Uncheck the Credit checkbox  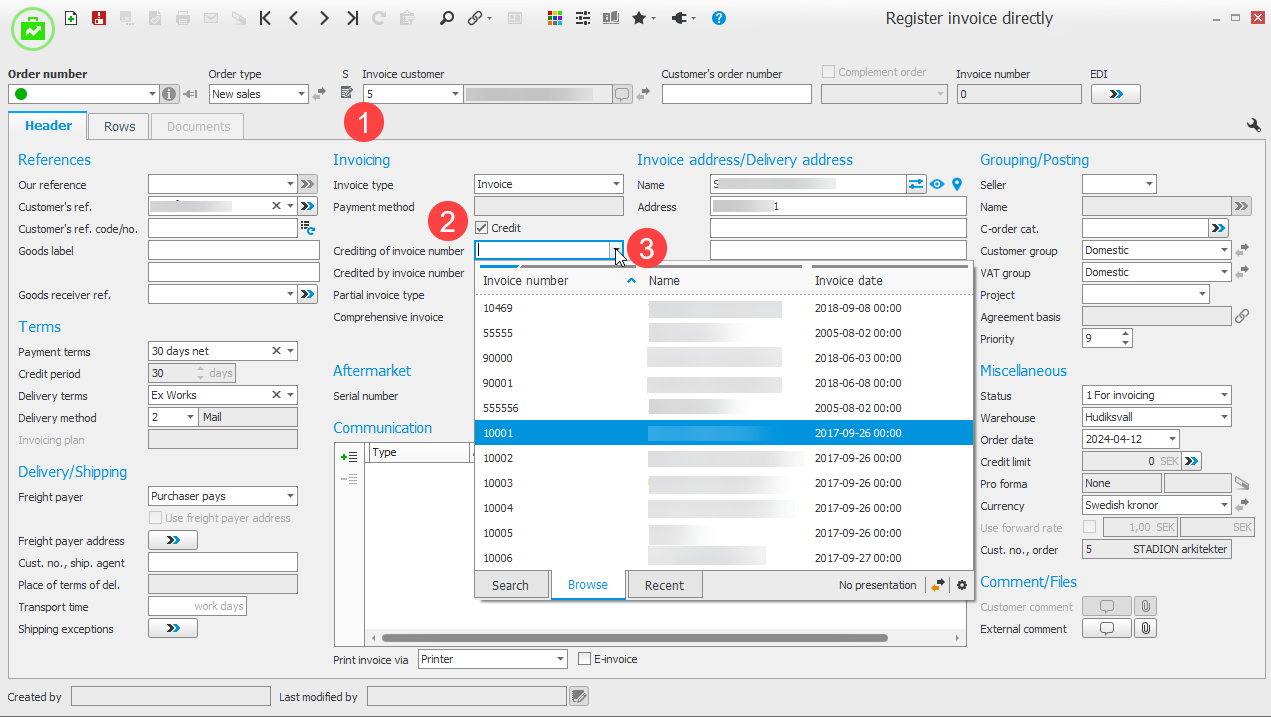tap(482, 228)
